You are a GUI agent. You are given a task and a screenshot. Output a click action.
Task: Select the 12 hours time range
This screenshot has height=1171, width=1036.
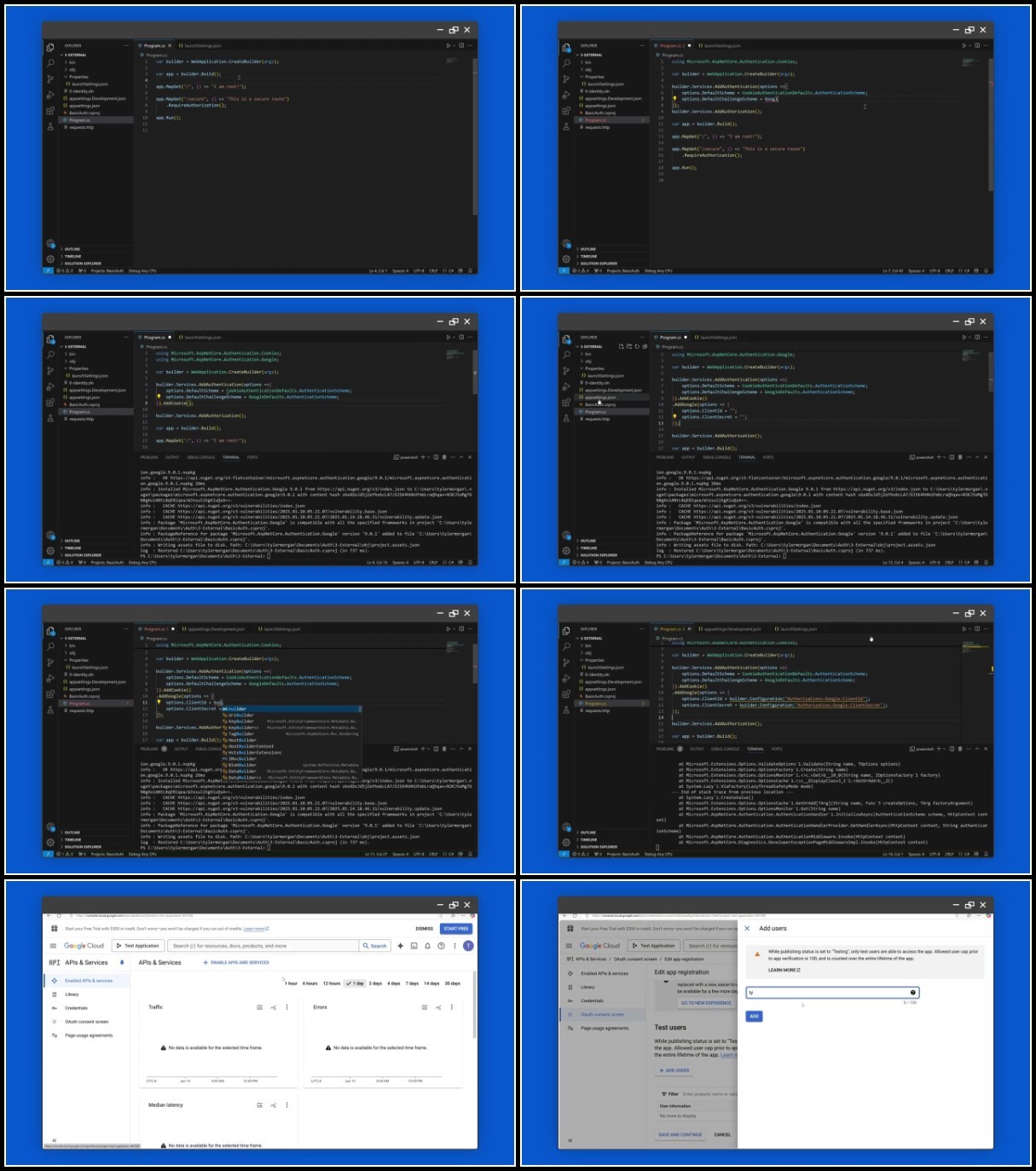coord(332,983)
